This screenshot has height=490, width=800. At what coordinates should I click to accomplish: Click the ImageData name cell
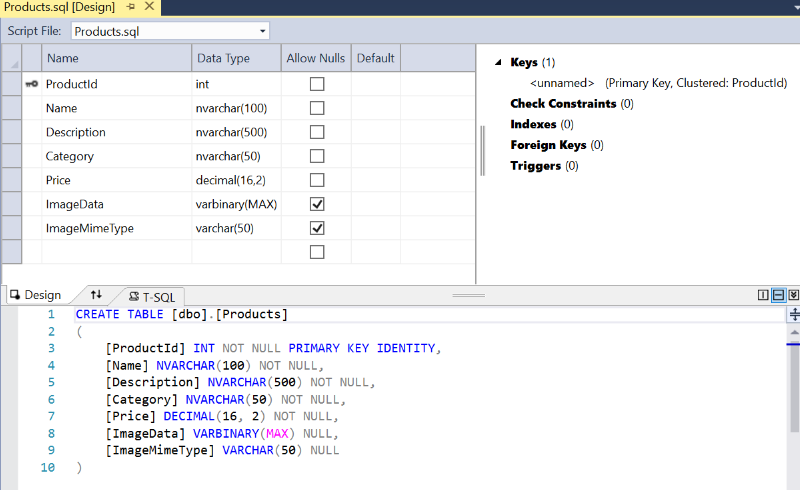[x=116, y=204]
